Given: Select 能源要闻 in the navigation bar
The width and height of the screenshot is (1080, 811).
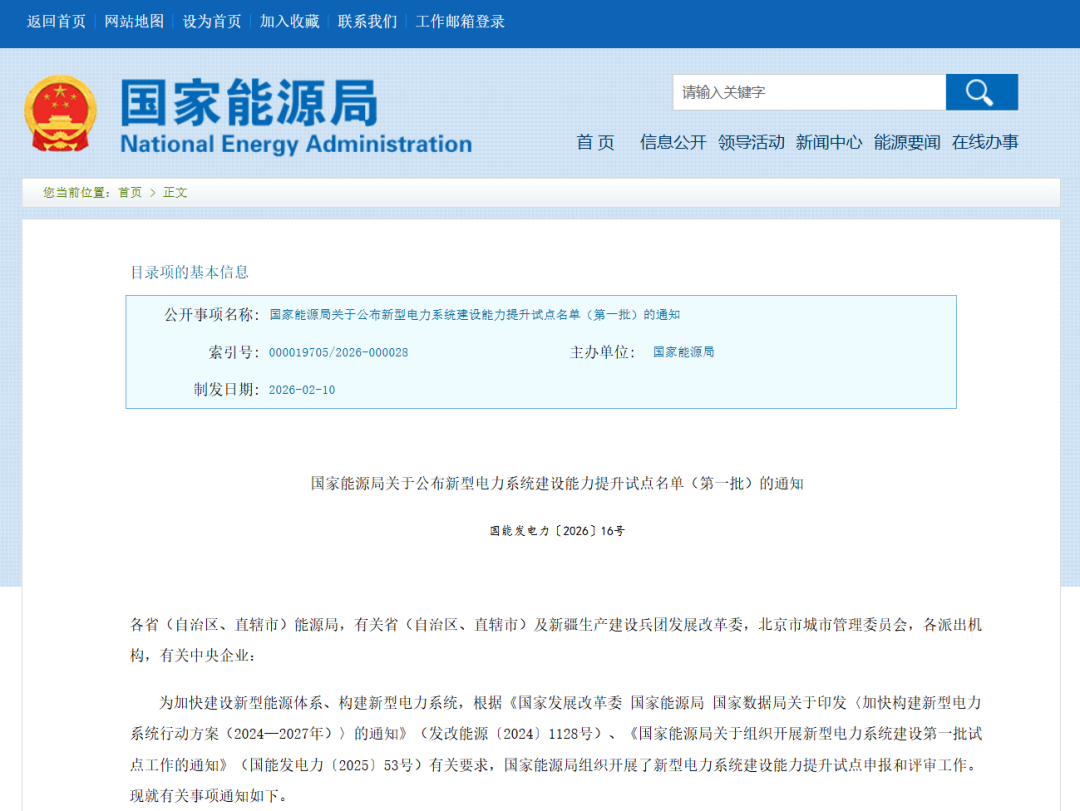Looking at the screenshot, I should click(907, 142).
